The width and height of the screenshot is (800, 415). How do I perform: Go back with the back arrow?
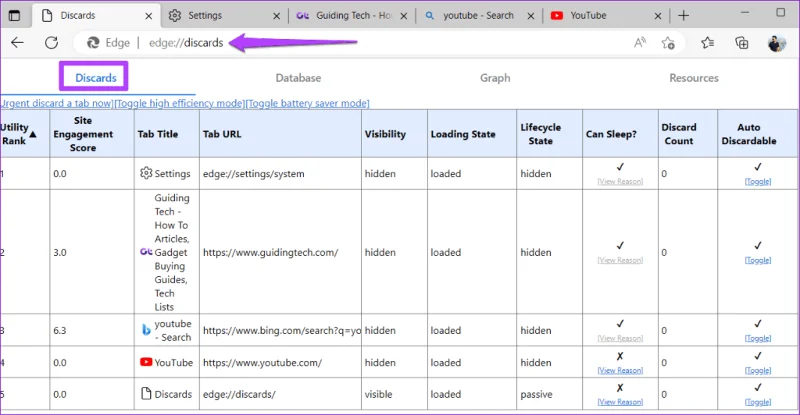(17, 43)
